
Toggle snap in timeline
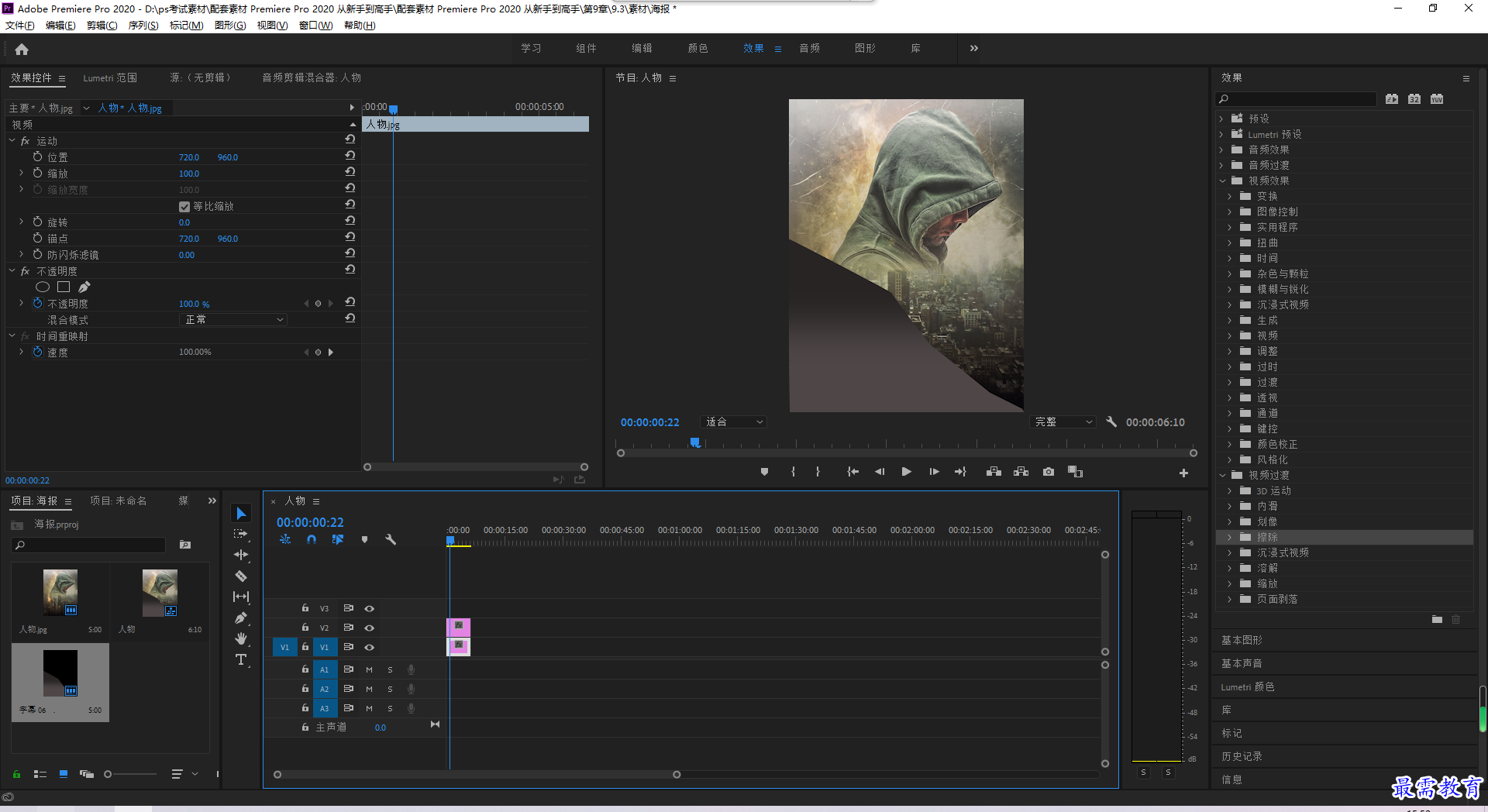pyautogui.click(x=312, y=539)
